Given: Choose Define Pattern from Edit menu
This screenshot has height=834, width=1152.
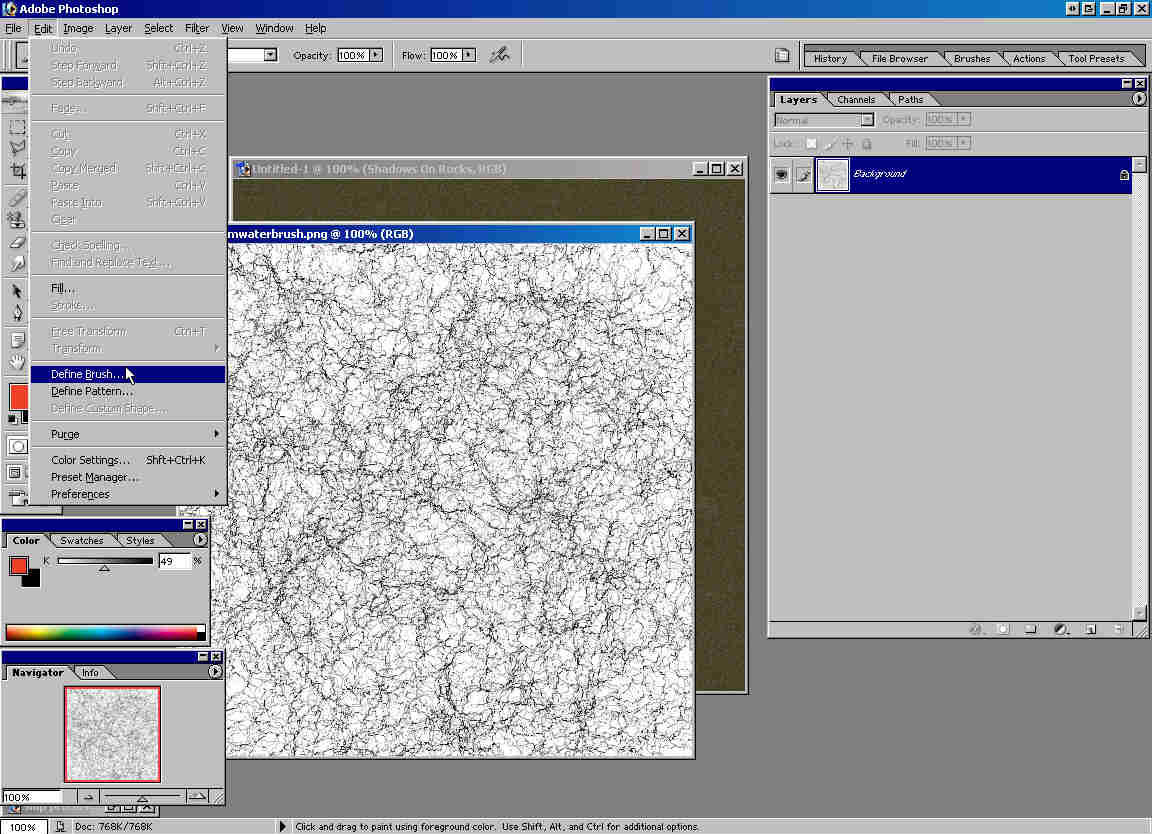Looking at the screenshot, I should pyautogui.click(x=92, y=391).
